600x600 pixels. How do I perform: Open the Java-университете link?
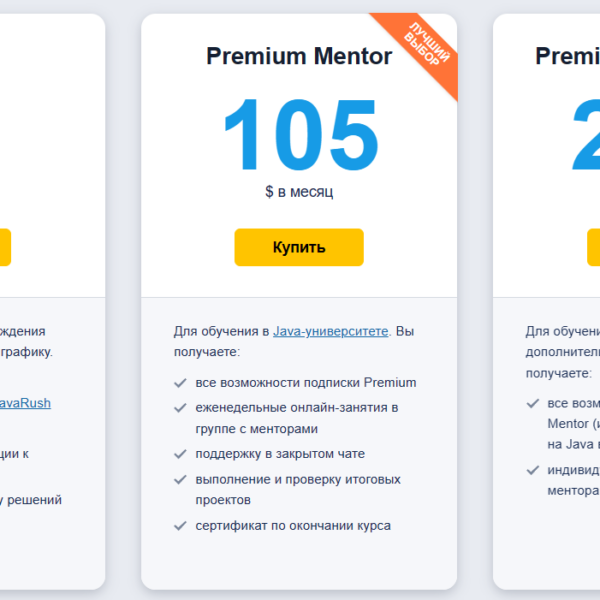tap(330, 331)
